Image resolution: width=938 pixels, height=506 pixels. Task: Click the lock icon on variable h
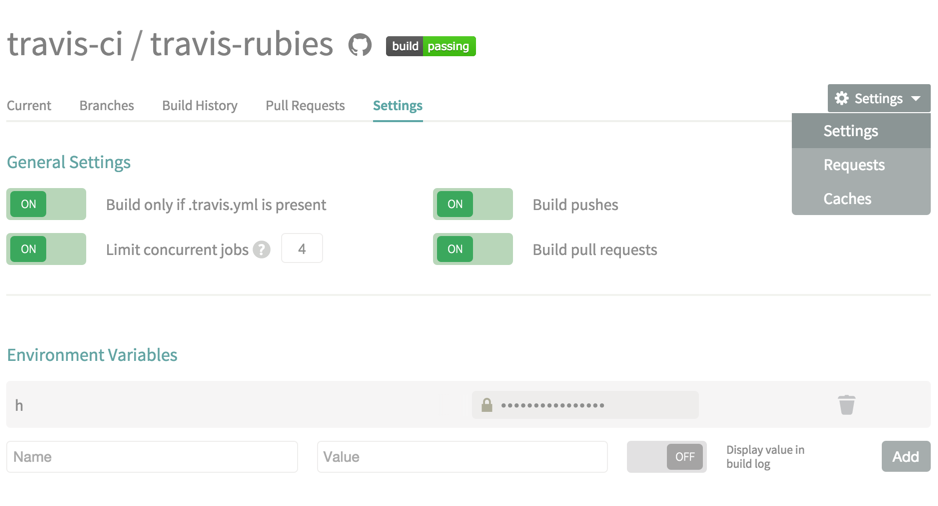pos(487,405)
